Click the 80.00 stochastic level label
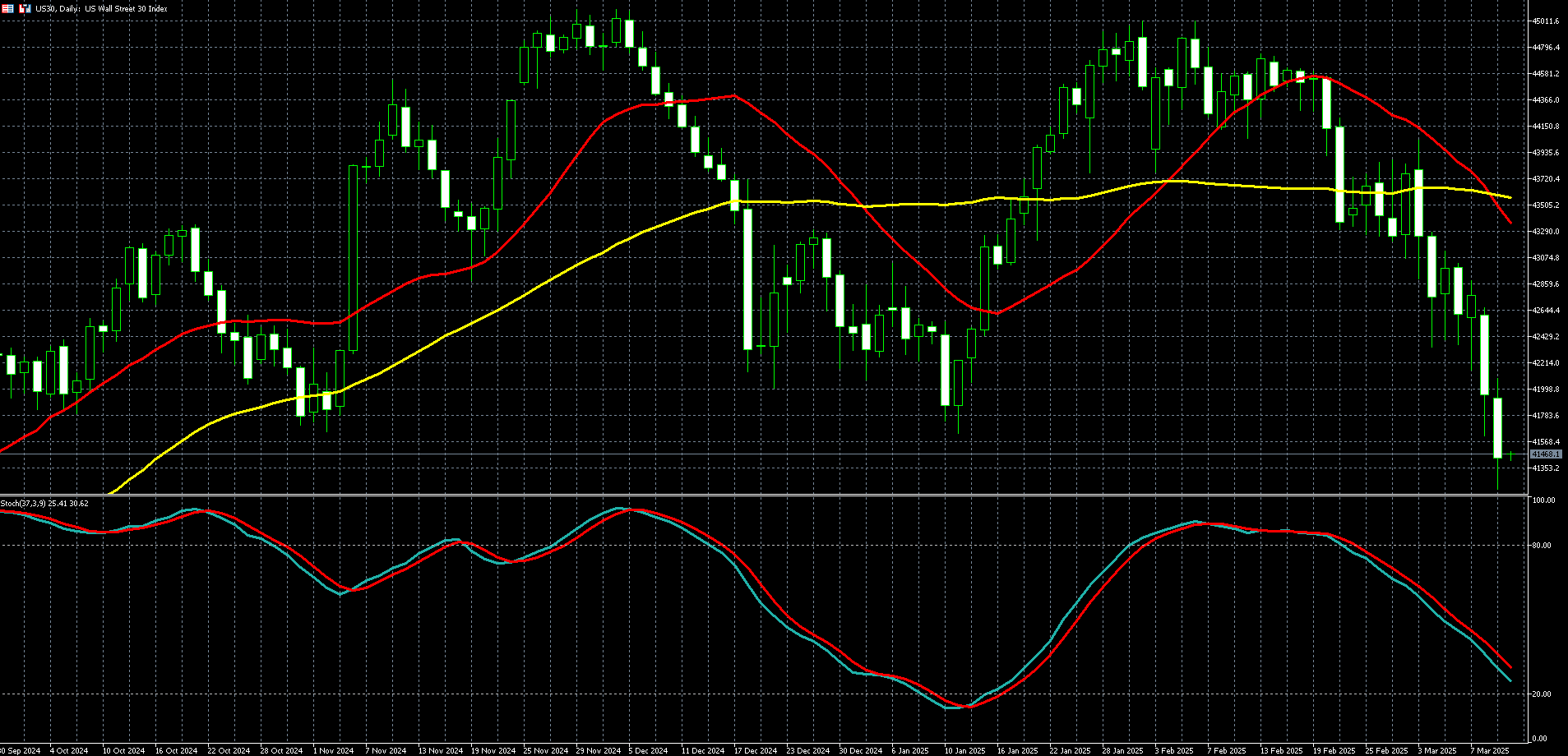This screenshot has width=1568, height=756. tap(1544, 546)
